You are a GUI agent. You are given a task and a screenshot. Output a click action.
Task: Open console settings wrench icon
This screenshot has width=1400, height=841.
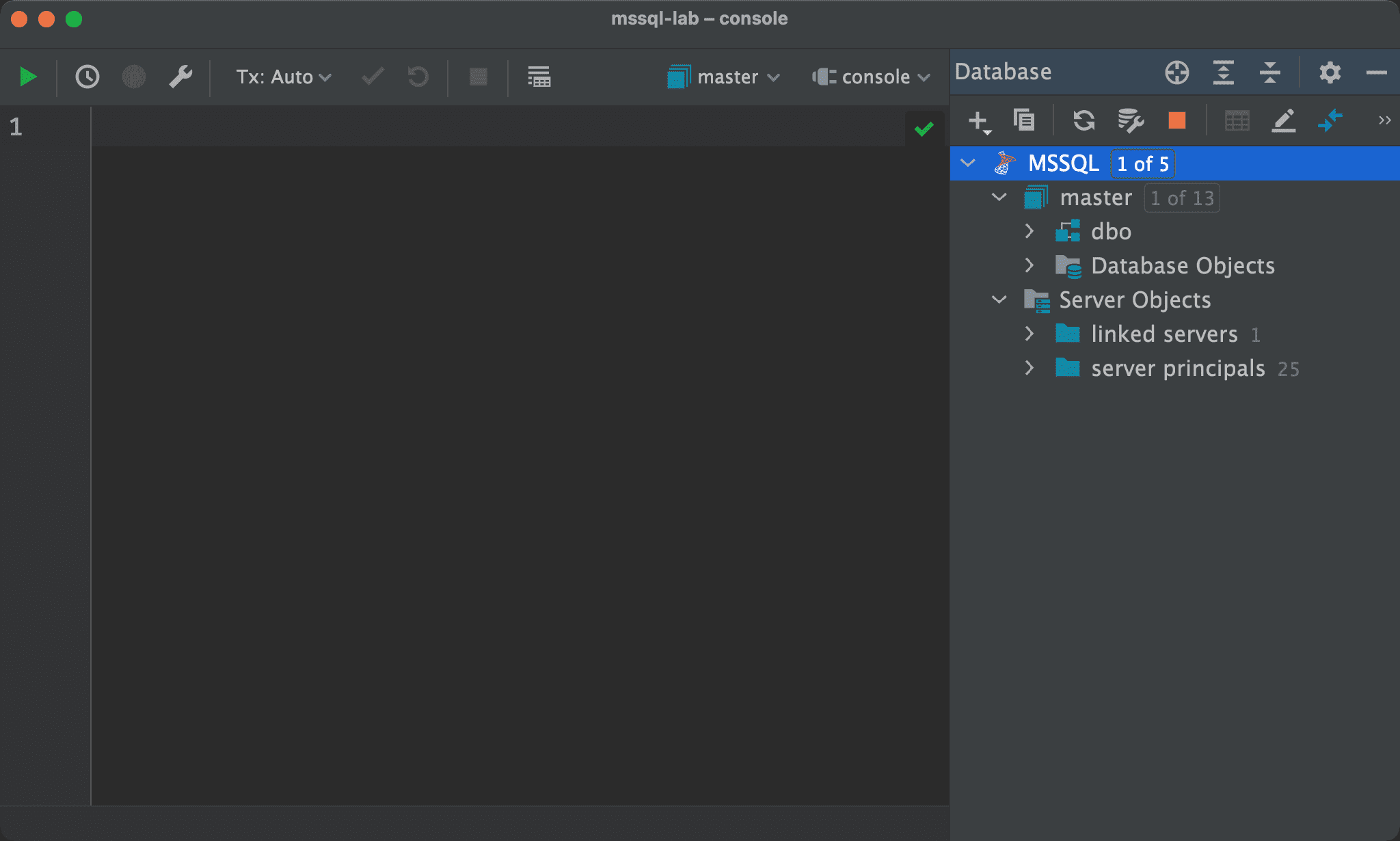click(x=180, y=77)
